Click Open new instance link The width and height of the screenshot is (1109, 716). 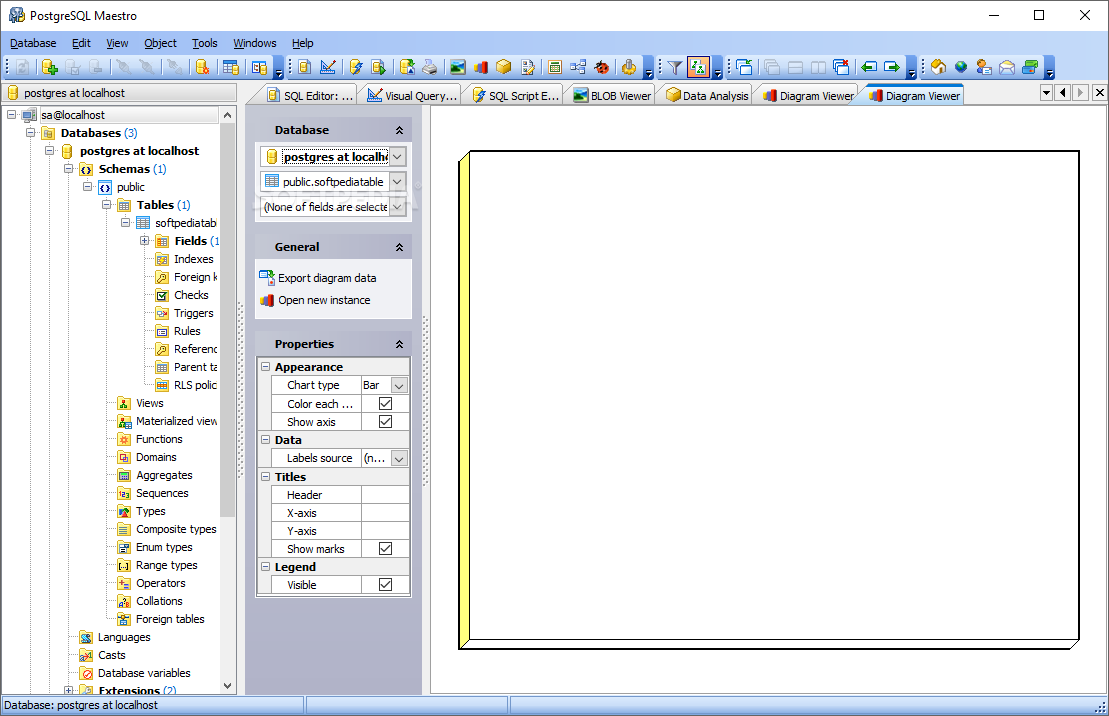324,300
